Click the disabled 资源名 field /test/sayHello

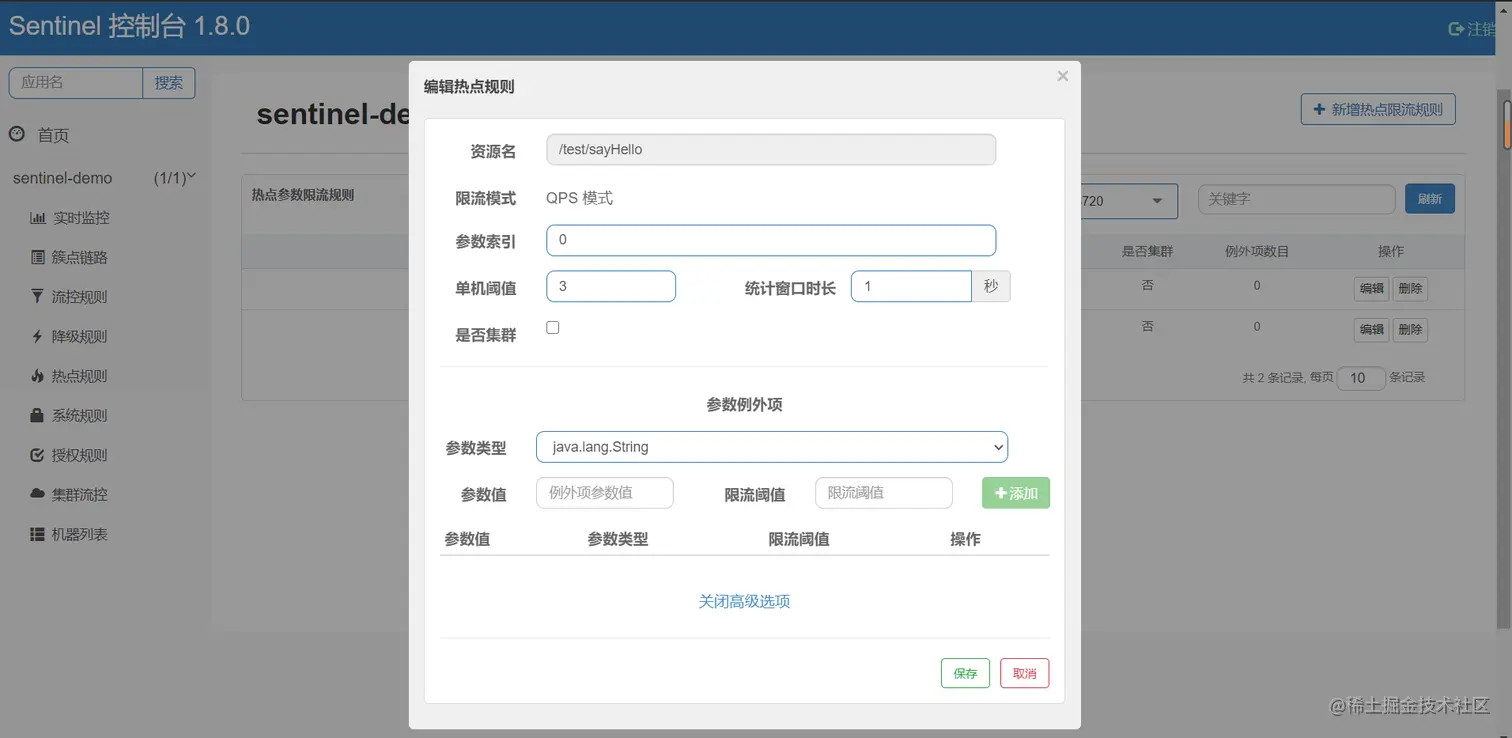(x=771, y=149)
